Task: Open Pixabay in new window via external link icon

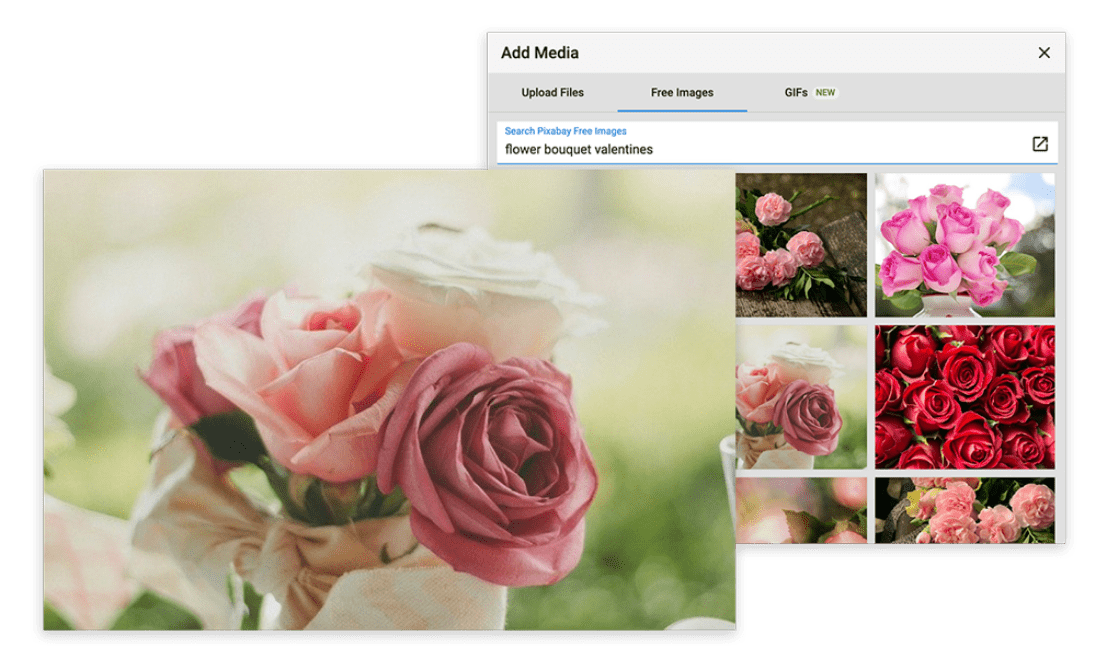Action: [x=1039, y=144]
